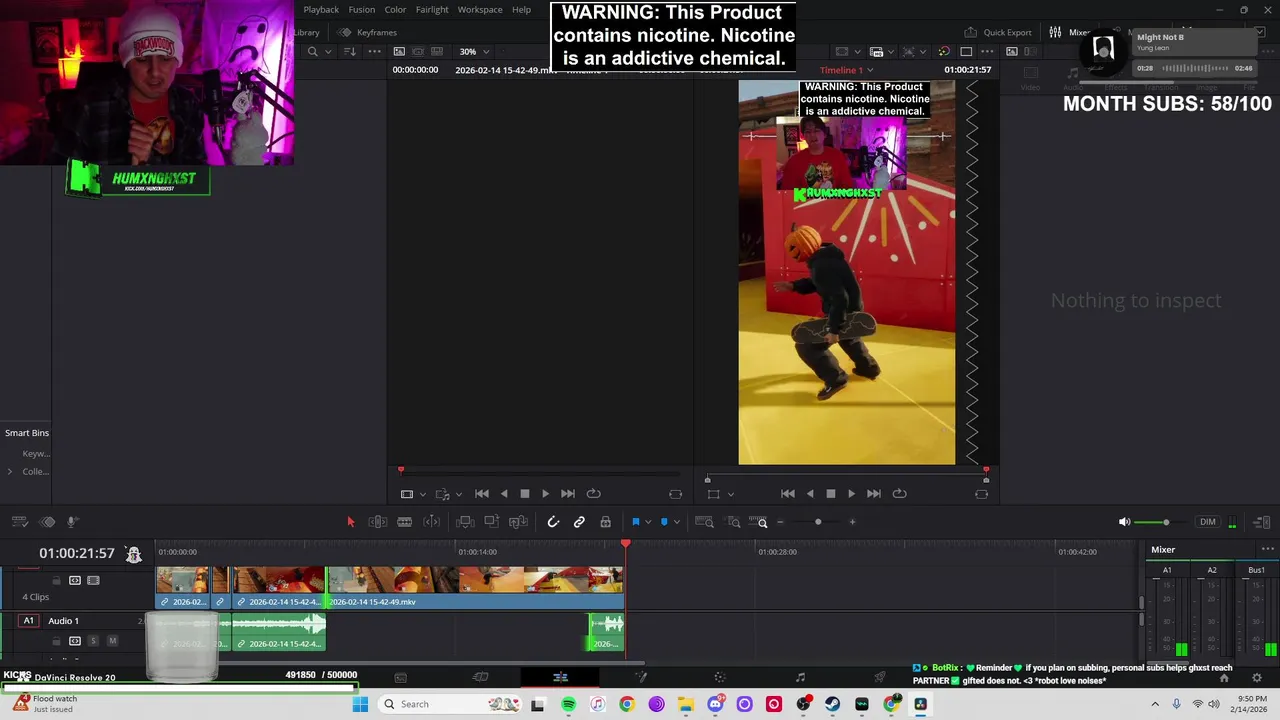Toggle auto track selector on Audio 1
Screen dimensions: 1280x720
pos(74,641)
